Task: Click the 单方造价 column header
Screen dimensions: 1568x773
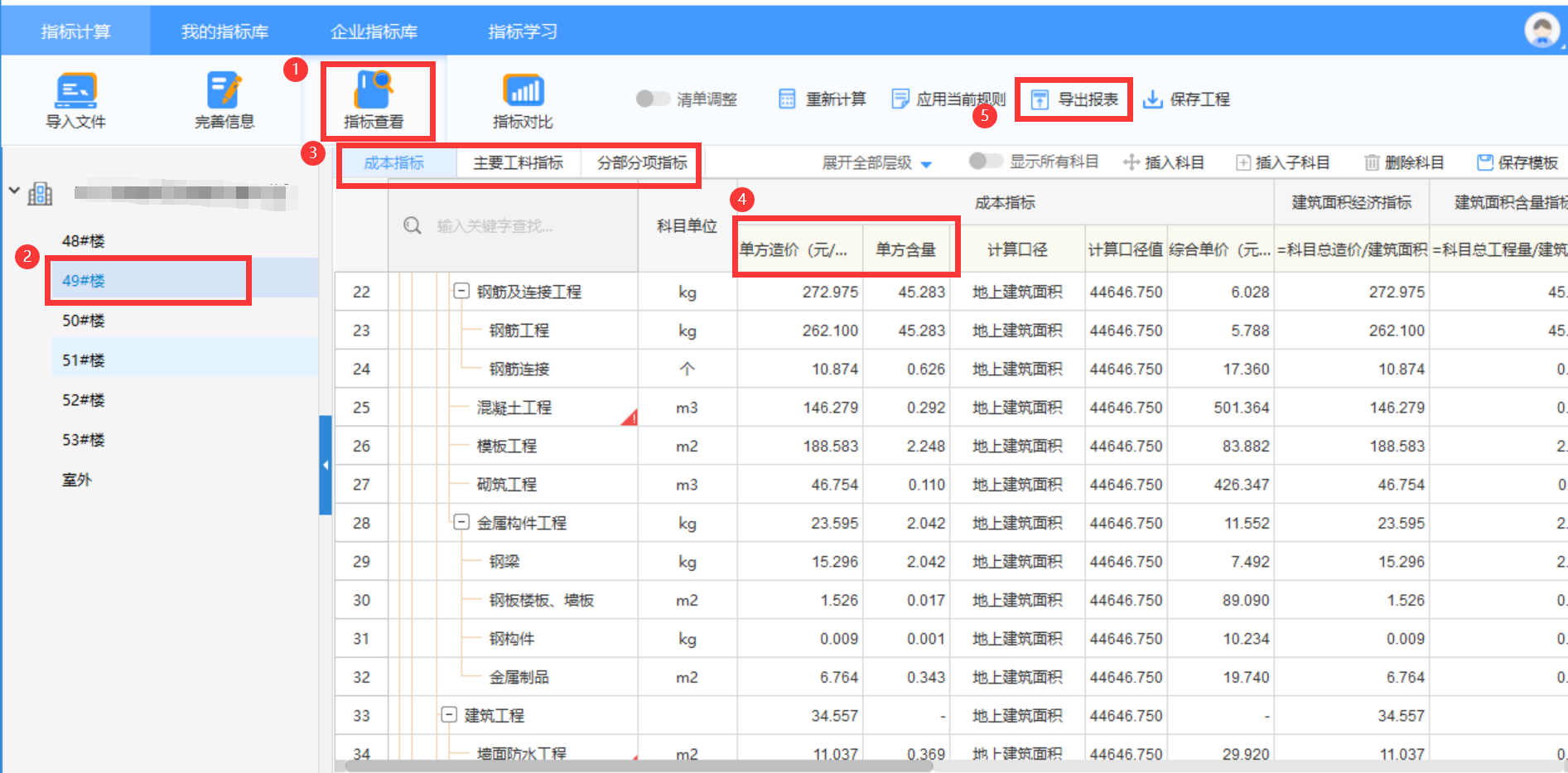Action: (x=800, y=249)
